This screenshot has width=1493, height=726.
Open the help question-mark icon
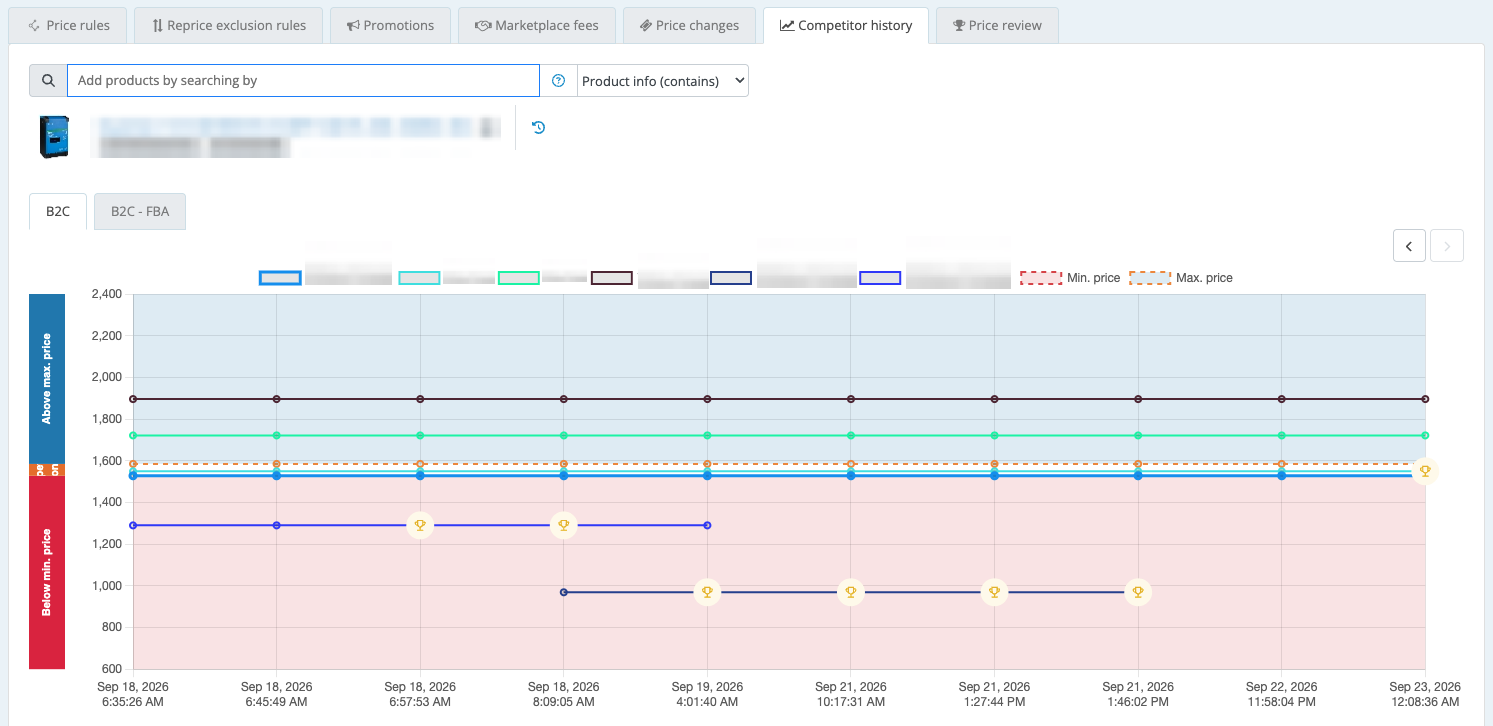(559, 81)
